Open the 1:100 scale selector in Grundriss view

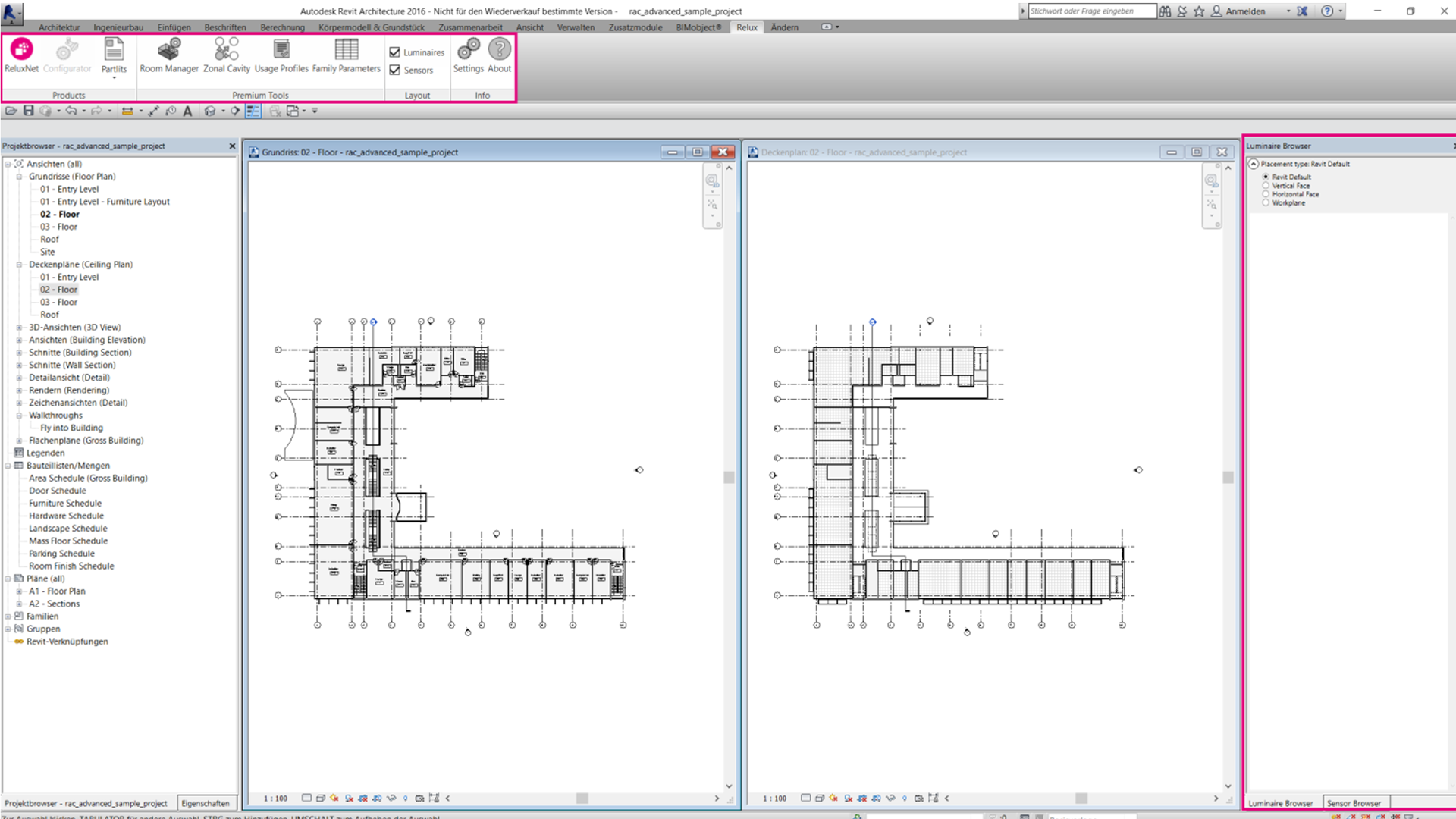275,799
